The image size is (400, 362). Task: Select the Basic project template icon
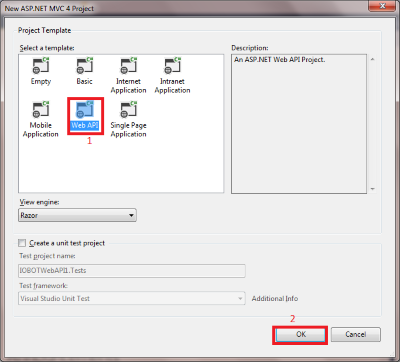(85, 66)
